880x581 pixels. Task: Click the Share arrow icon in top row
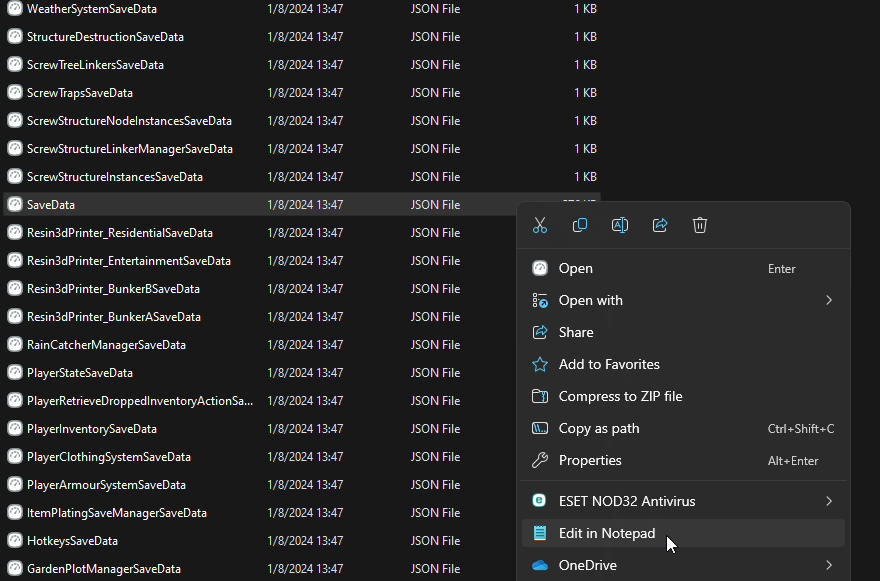click(660, 225)
